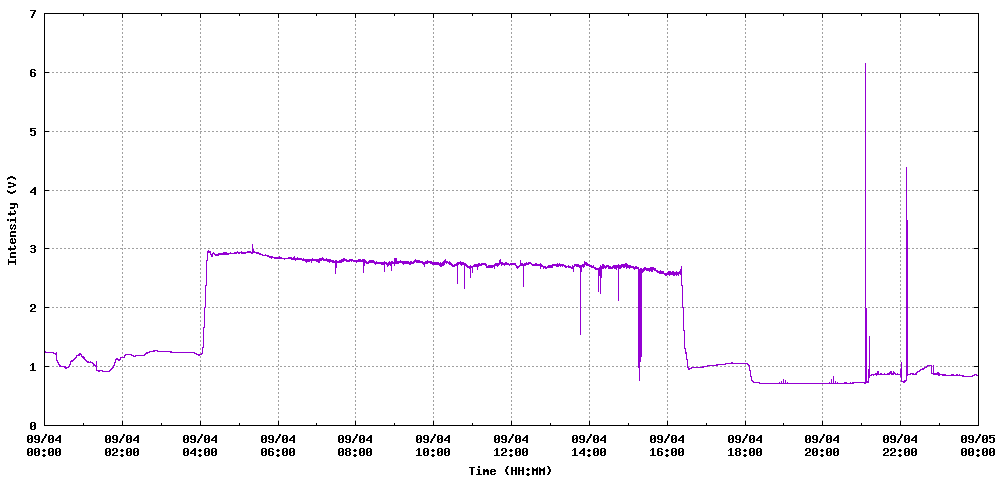
Task: Click the peak of the spike reaching above 4 V
Action: click(906, 168)
